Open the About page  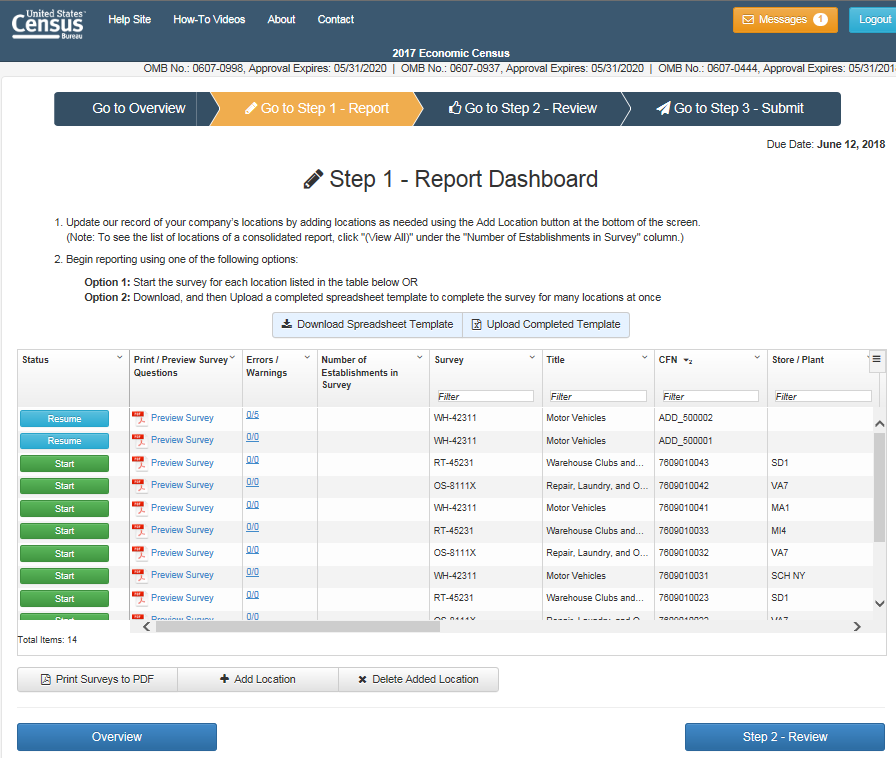[x=281, y=19]
